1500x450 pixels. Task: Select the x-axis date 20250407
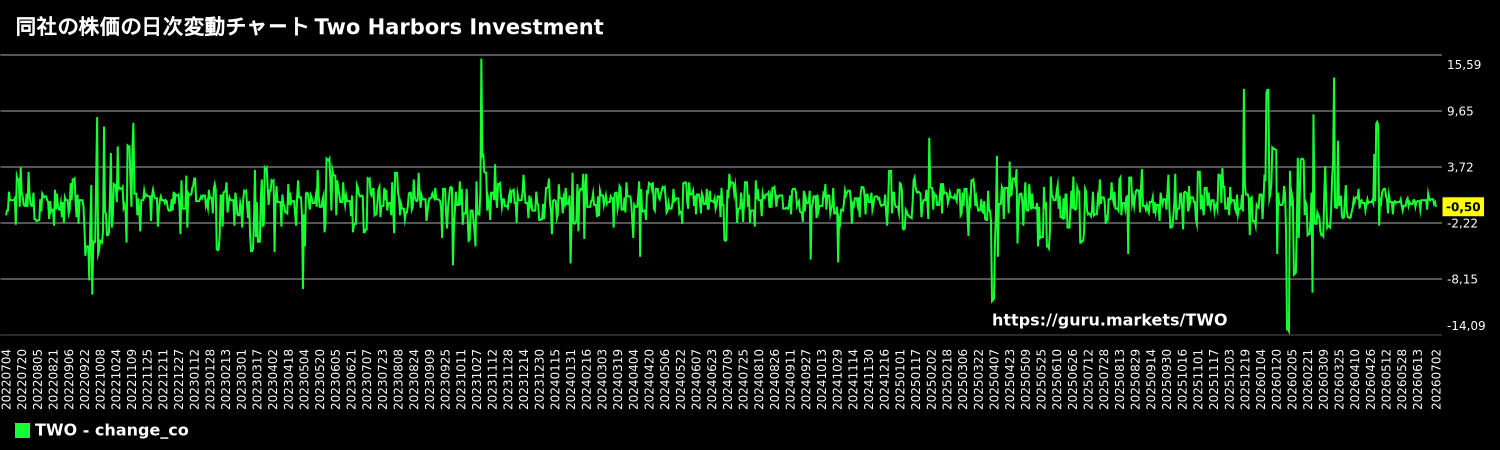(x=994, y=379)
